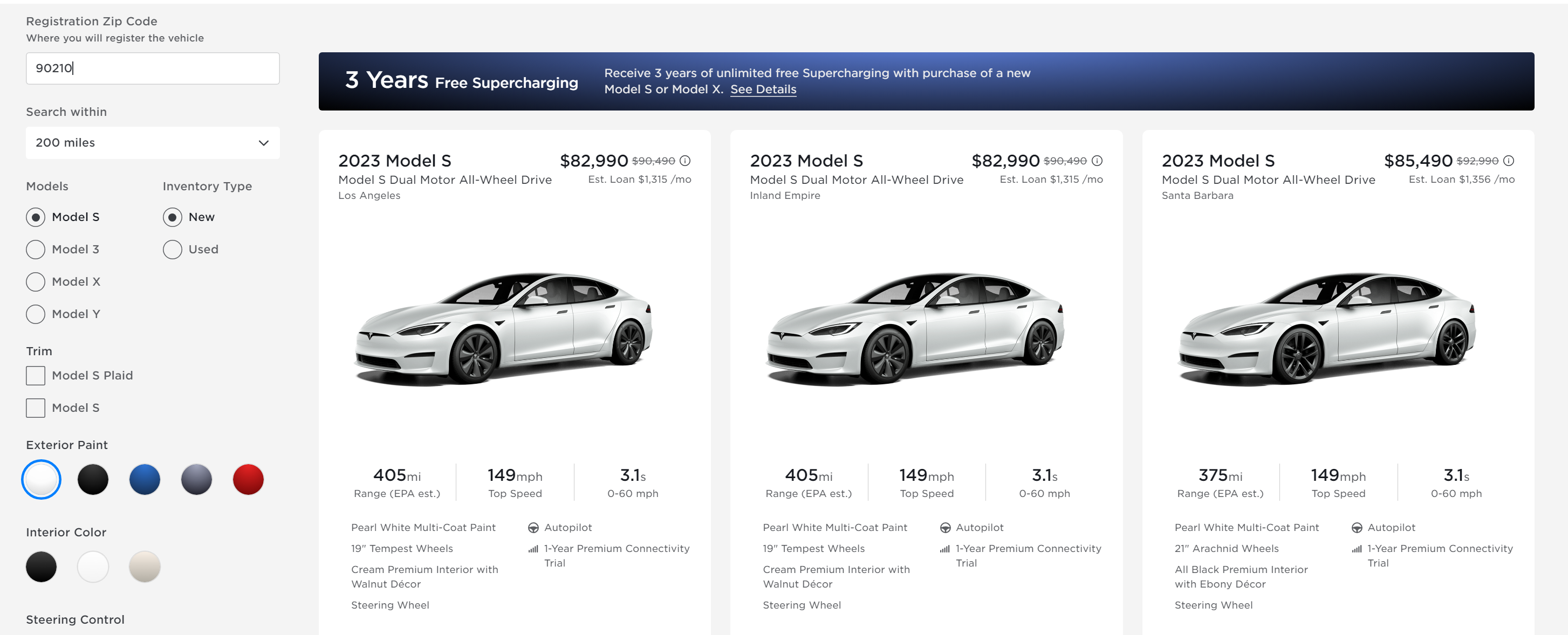Open the 2023 Model S Los Angeles listing title
Screen dimensions: 1568x635
pyautogui.click(x=394, y=161)
